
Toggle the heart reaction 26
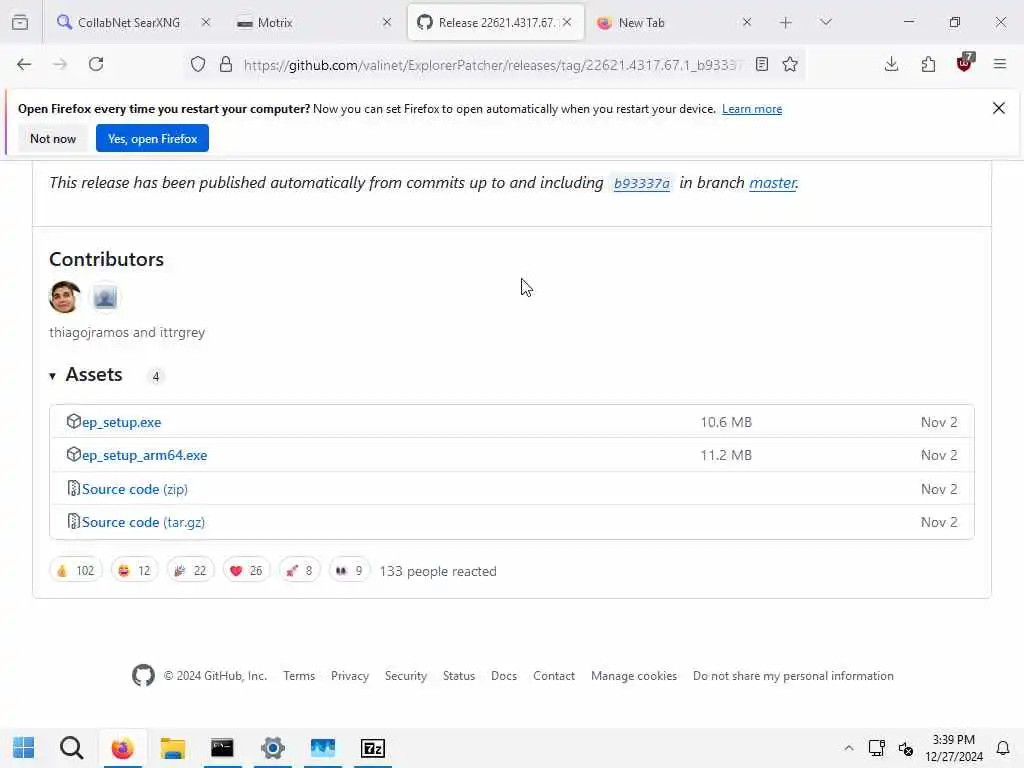(x=246, y=571)
